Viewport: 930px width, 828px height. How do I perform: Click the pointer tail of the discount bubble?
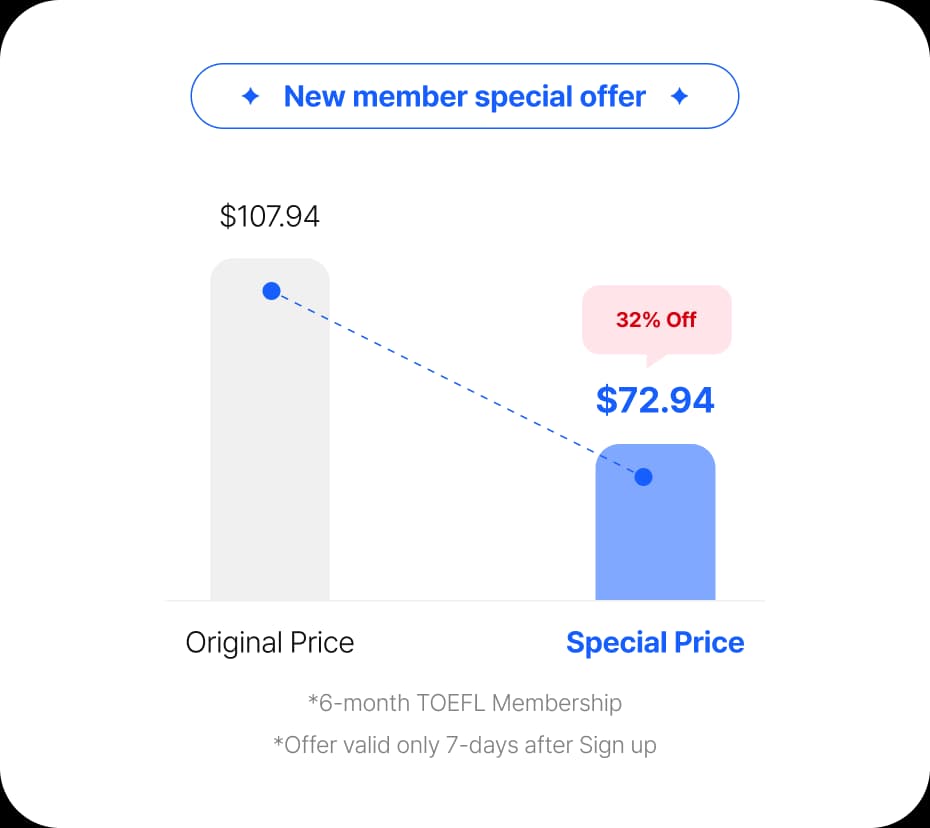pos(654,359)
